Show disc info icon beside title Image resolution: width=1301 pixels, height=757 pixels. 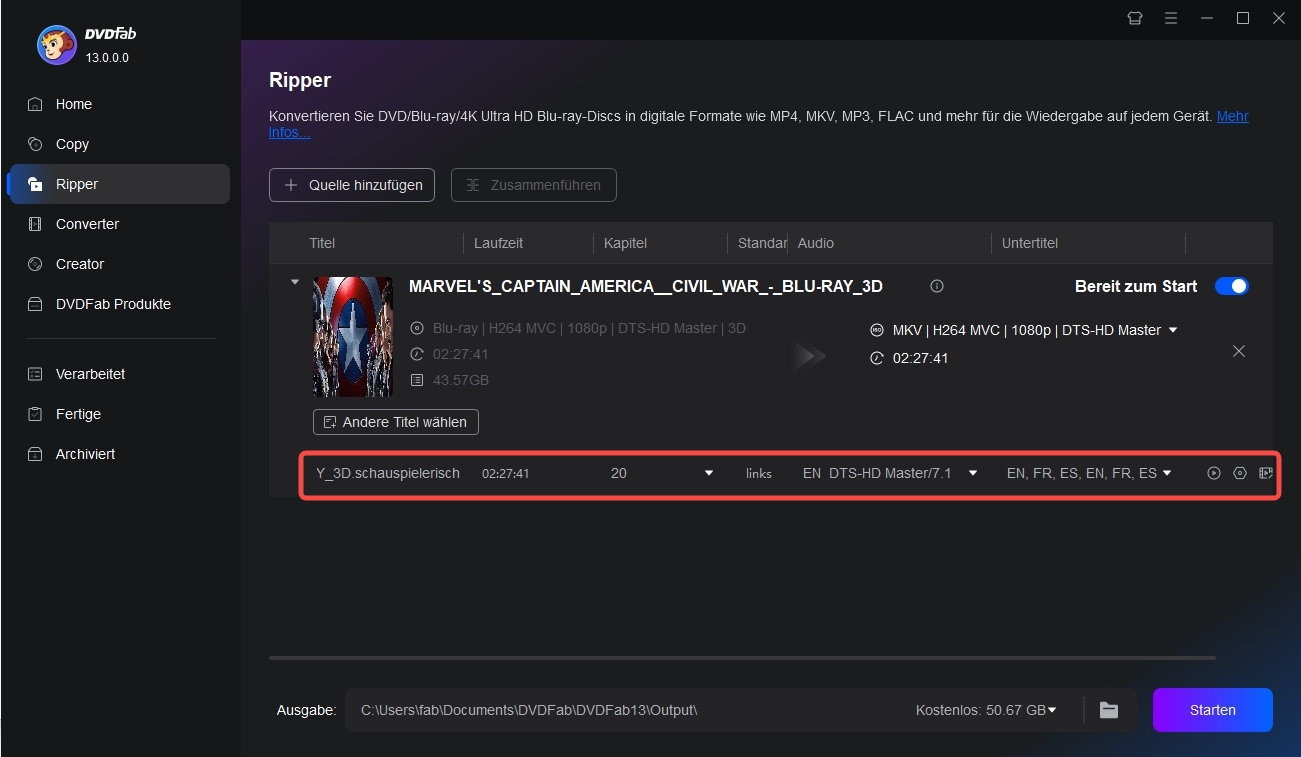pyautogui.click(x=937, y=286)
